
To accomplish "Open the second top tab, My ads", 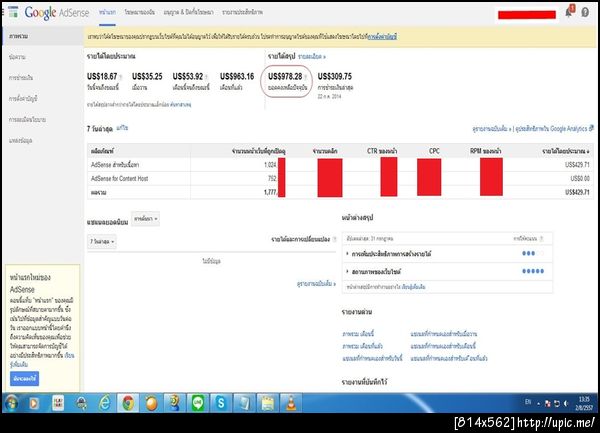I will (x=140, y=13).
